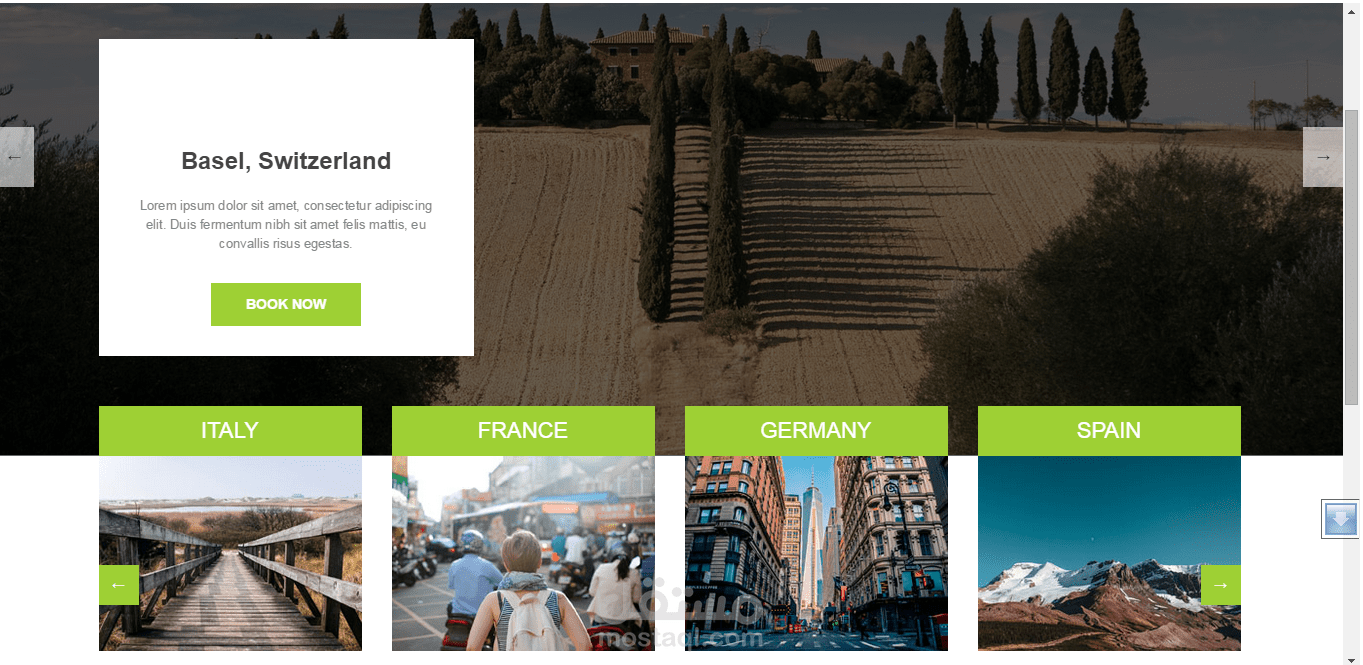Image resolution: width=1363 pixels, height=665 pixels.
Task: Click the Basel, Switzerland heading
Action: (x=286, y=161)
